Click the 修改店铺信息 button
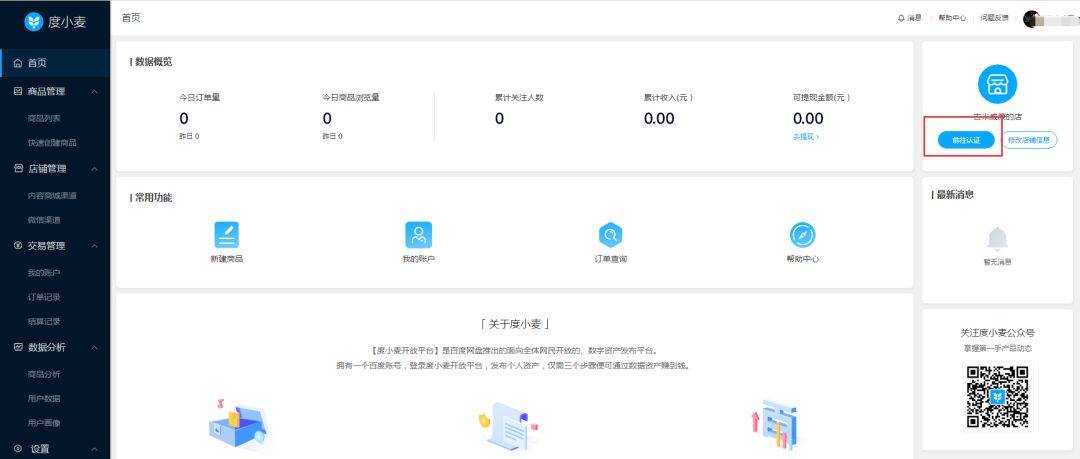Image resolution: width=1080 pixels, height=459 pixels. pyautogui.click(x=1029, y=140)
